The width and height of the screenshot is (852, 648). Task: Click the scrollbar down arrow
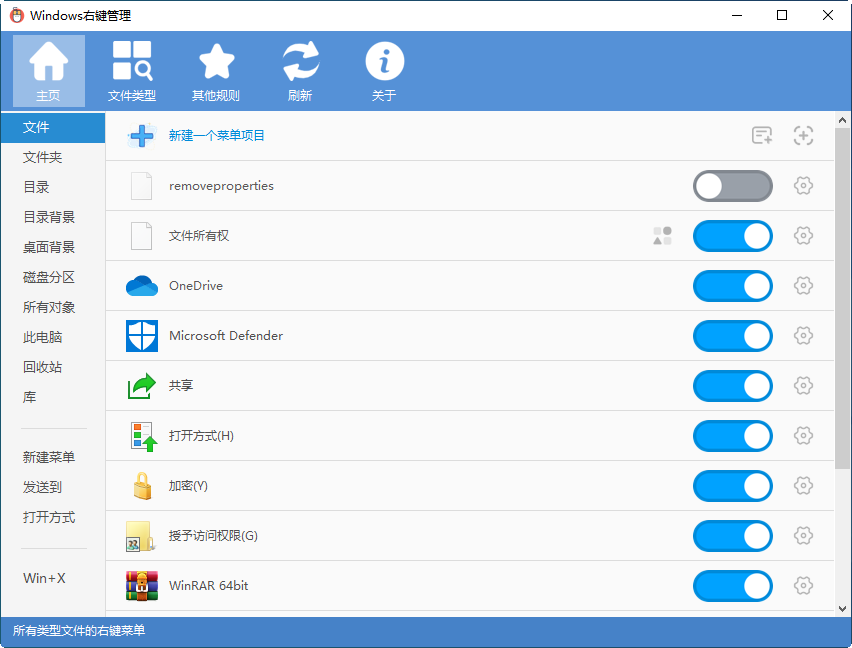tap(842, 609)
